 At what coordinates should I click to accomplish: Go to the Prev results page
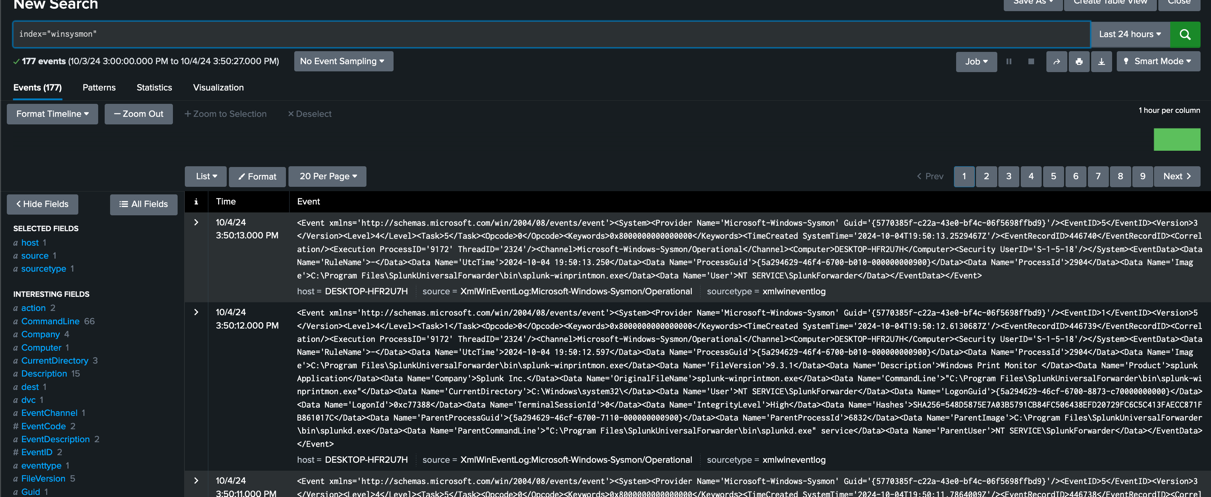tap(930, 176)
